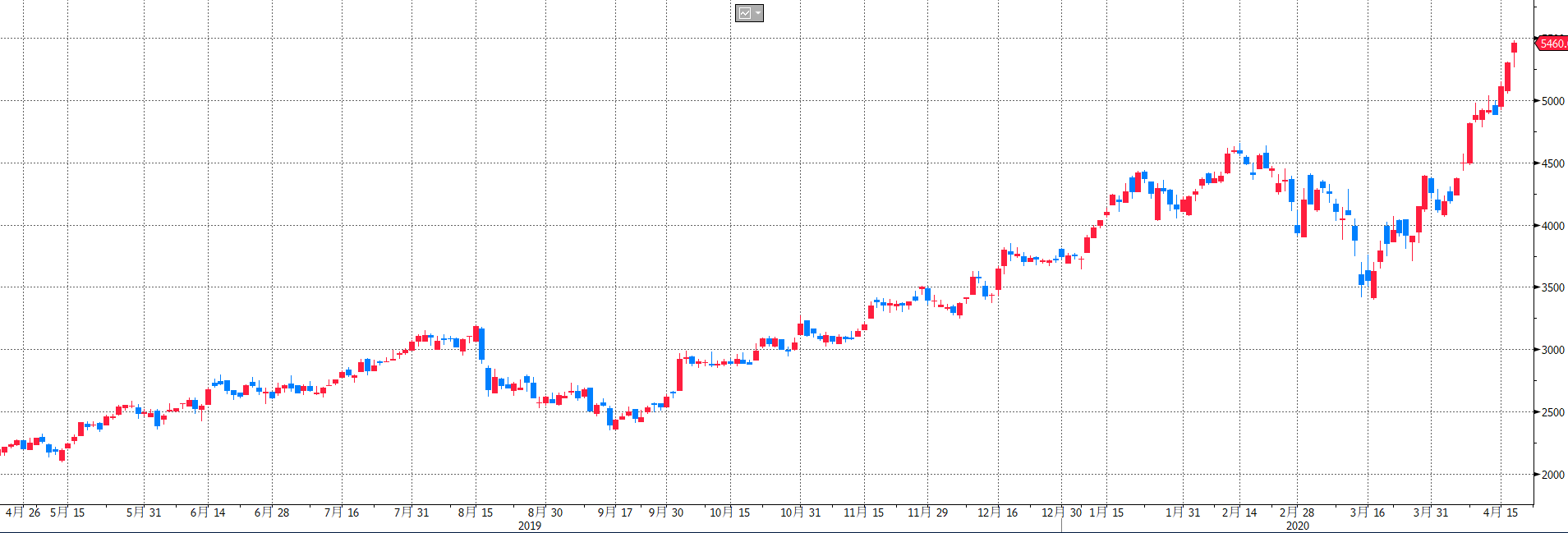Select the 4月 15 date marker
The image size is (1568, 533).
(x=1501, y=512)
